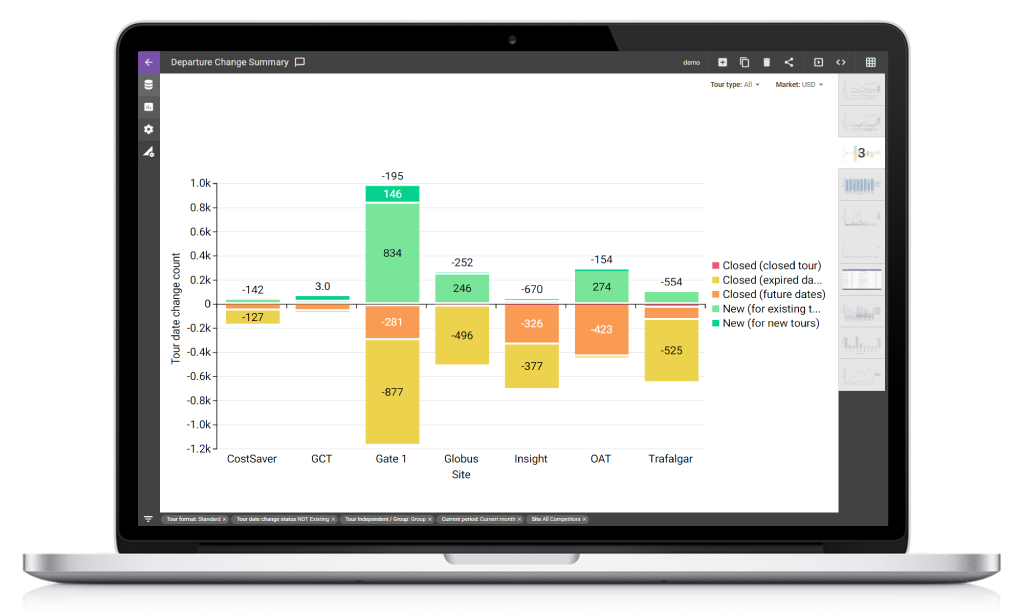Click the Tour date change count axis title

(176, 308)
